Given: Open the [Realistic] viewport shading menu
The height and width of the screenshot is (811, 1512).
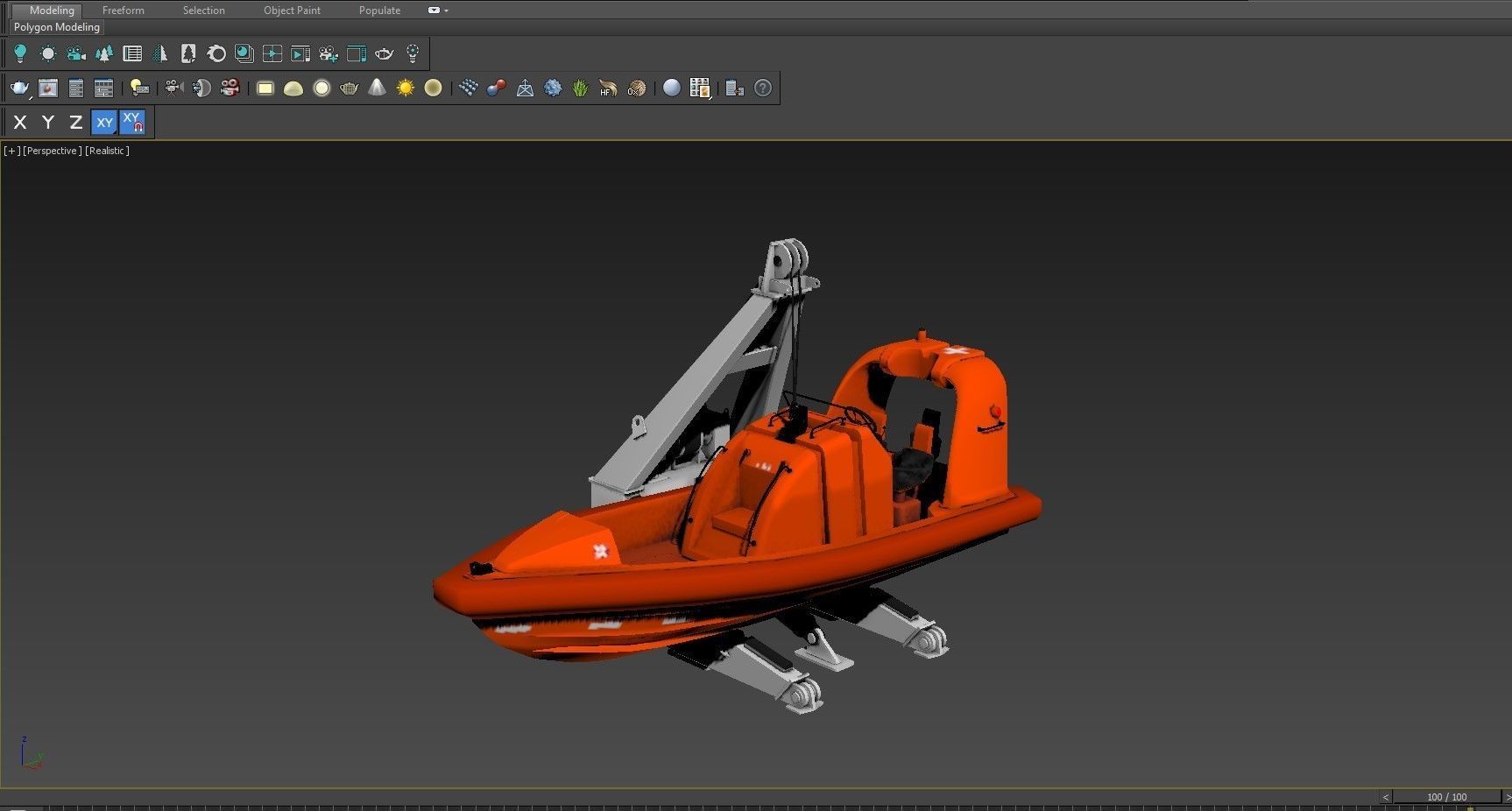Looking at the screenshot, I should point(107,151).
